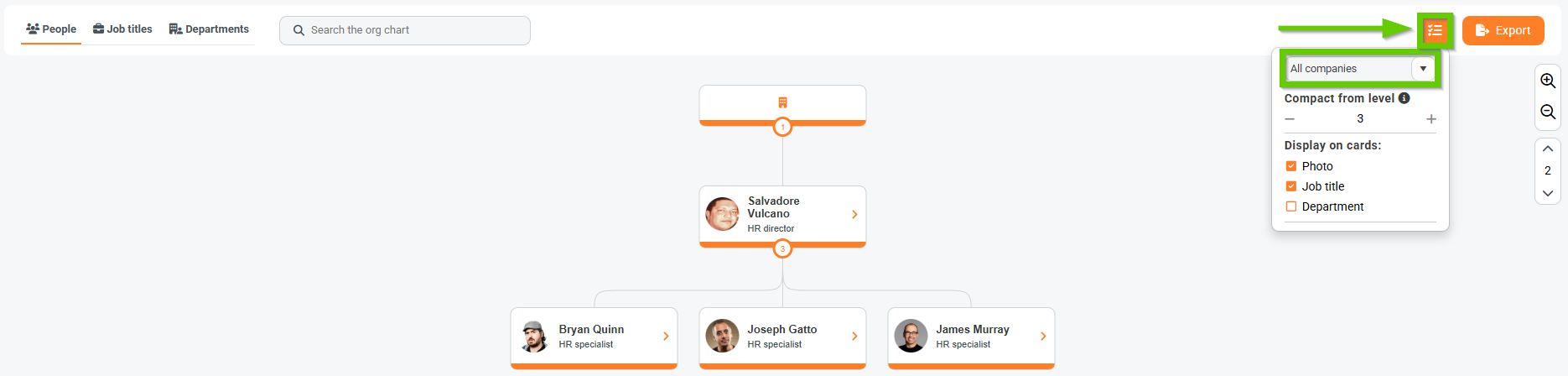The image size is (1568, 376).
Task: Increase compact level with plus button
Action: point(1431,119)
